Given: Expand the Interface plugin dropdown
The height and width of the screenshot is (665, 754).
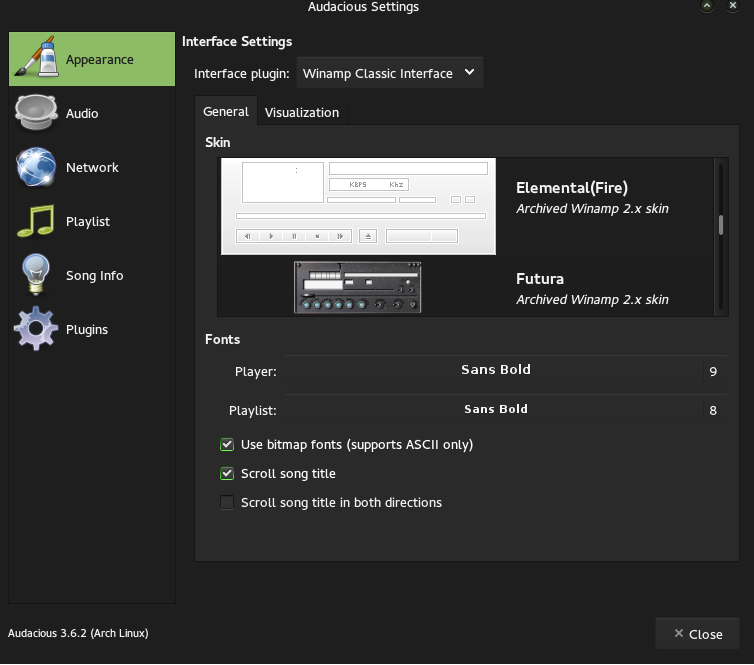Looking at the screenshot, I should pyautogui.click(x=390, y=73).
